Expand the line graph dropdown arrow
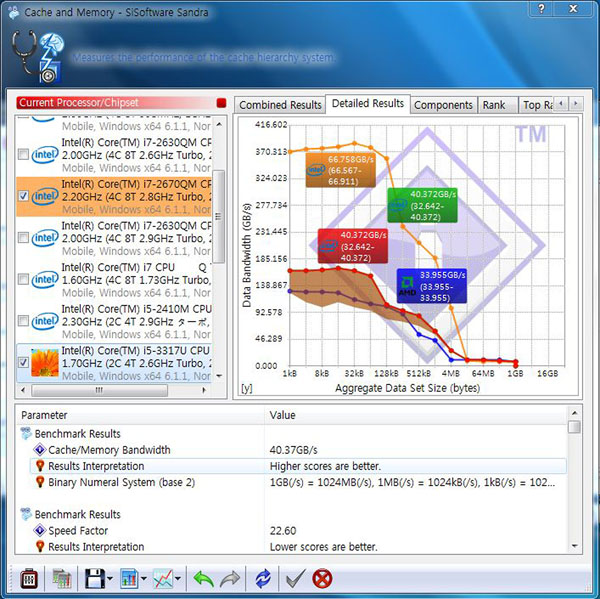600x599 pixels. (178, 578)
